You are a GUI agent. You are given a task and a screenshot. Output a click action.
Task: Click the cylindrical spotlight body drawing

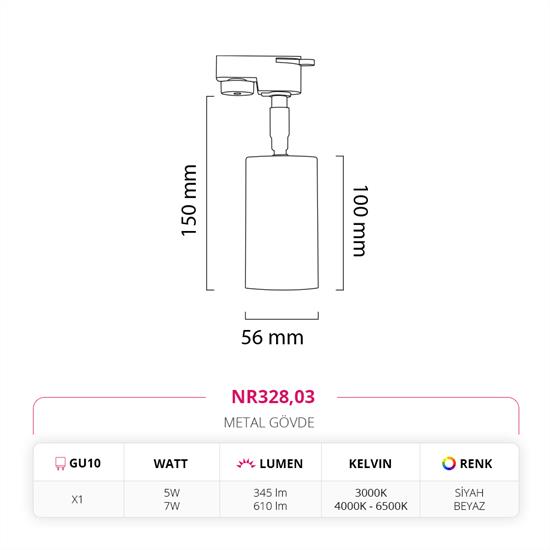click(282, 223)
